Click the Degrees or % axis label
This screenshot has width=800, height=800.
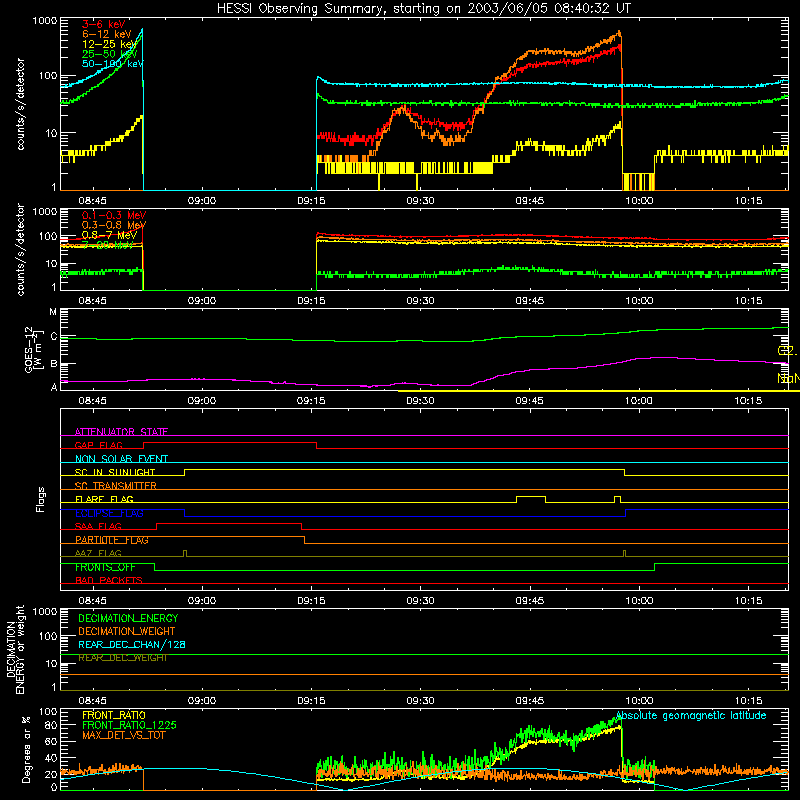click(x=26, y=749)
